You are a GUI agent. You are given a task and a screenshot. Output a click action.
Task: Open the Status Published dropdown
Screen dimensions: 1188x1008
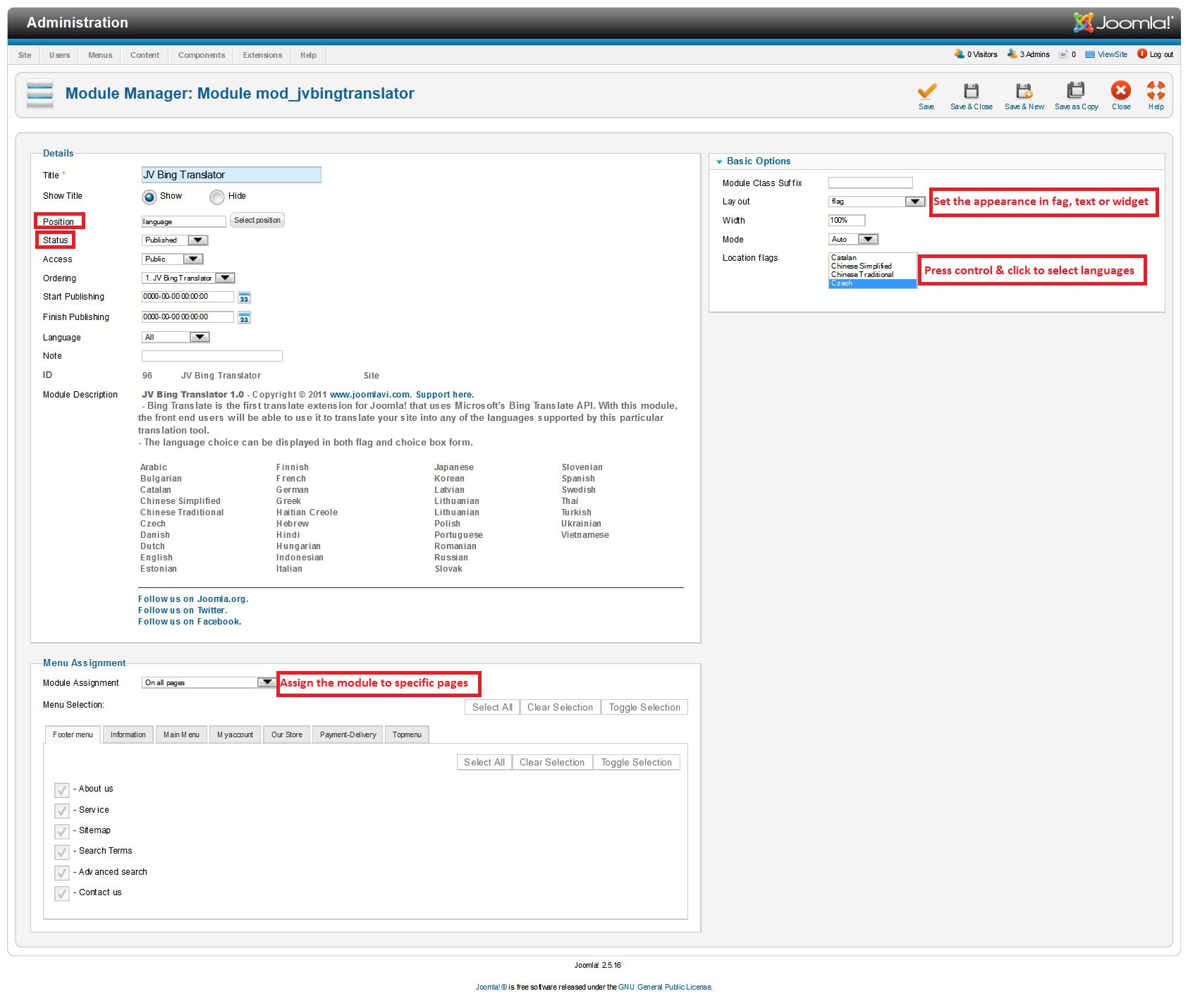175,240
